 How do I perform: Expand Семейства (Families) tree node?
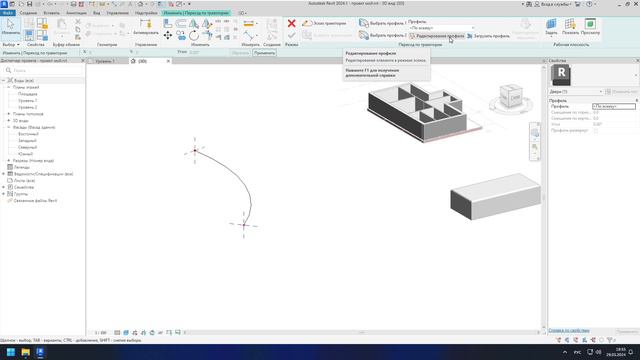pyautogui.click(x=4, y=187)
